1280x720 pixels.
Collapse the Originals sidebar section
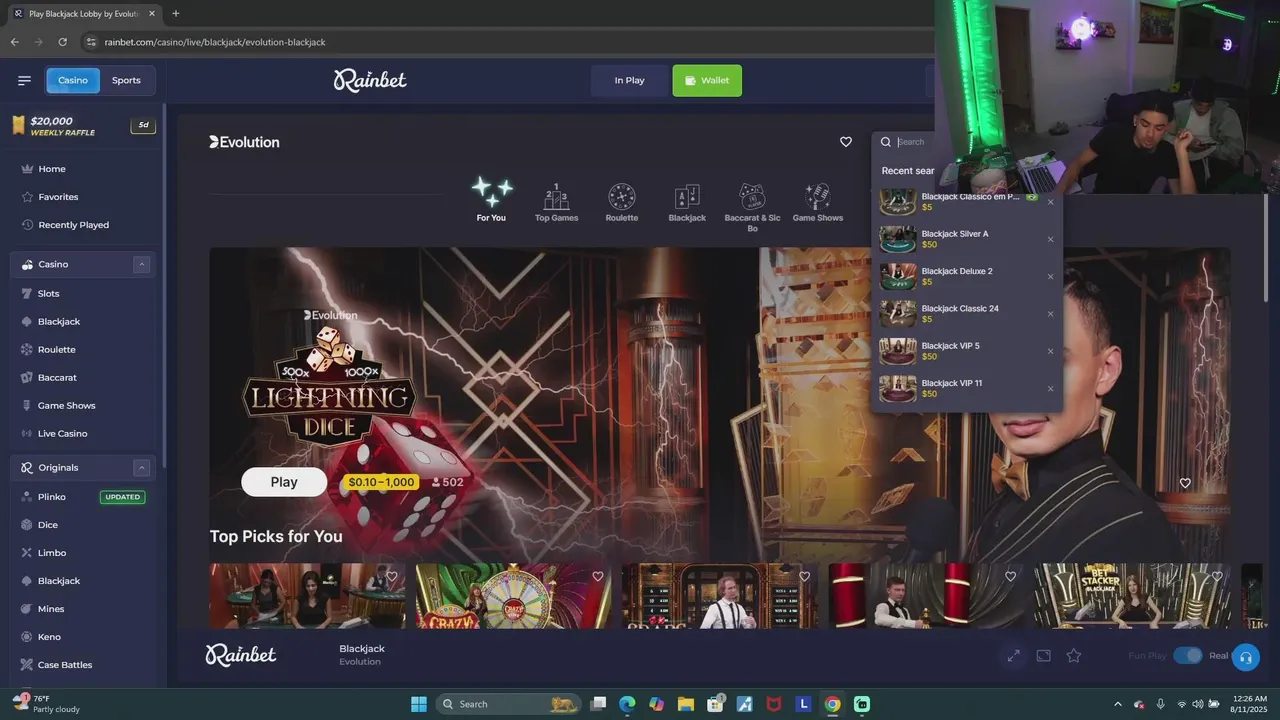click(142, 468)
